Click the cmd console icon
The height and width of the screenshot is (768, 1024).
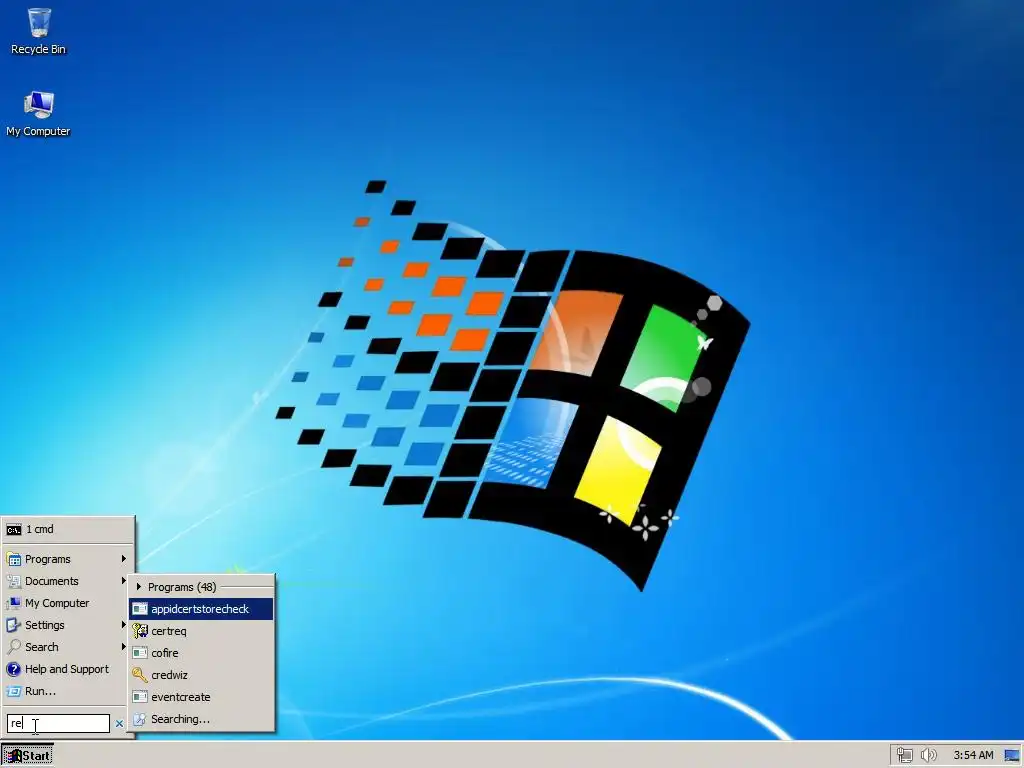(x=14, y=530)
